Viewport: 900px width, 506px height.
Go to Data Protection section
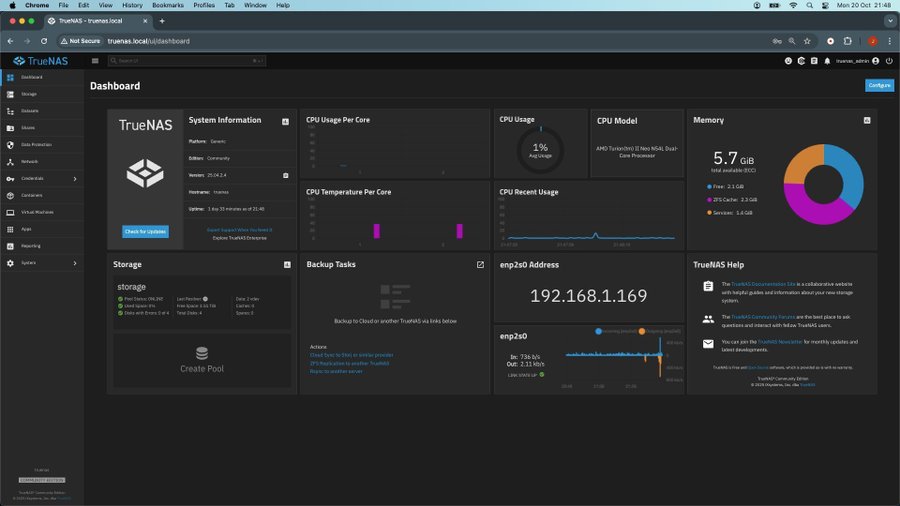pos(36,144)
